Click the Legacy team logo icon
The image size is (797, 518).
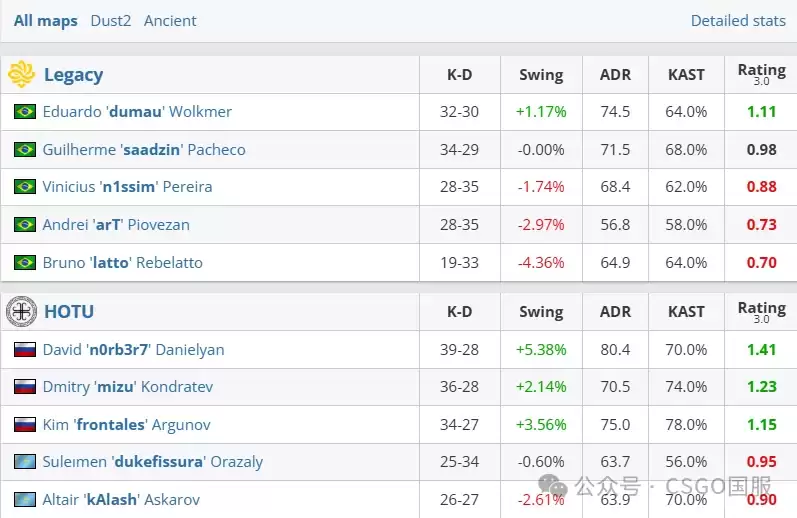click(x=21, y=74)
